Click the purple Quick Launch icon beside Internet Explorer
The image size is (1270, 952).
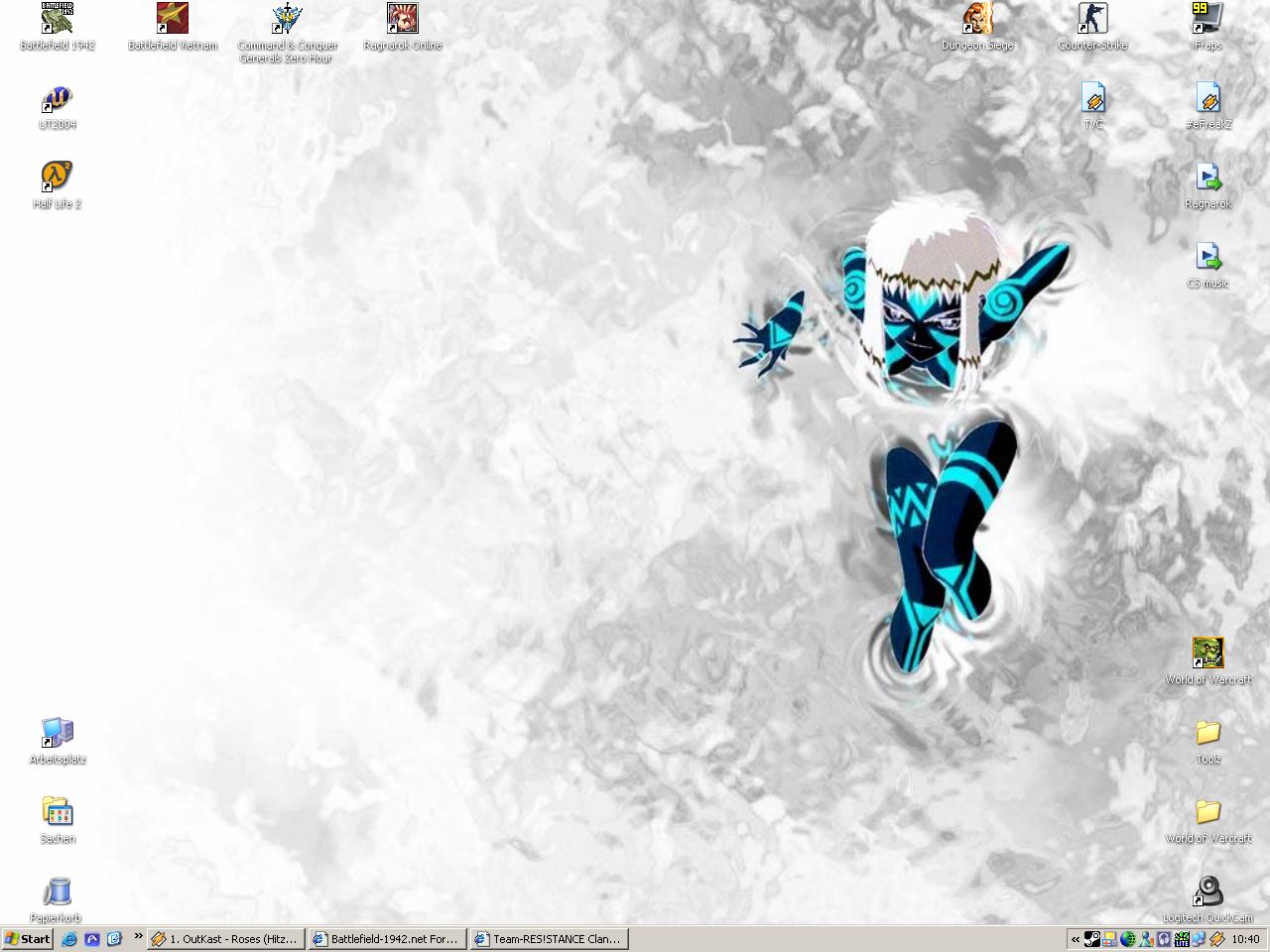pos(92,939)
